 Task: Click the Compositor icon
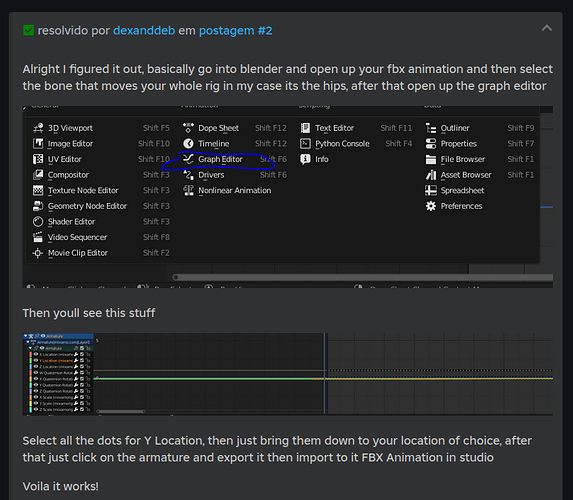coord(38,175)
